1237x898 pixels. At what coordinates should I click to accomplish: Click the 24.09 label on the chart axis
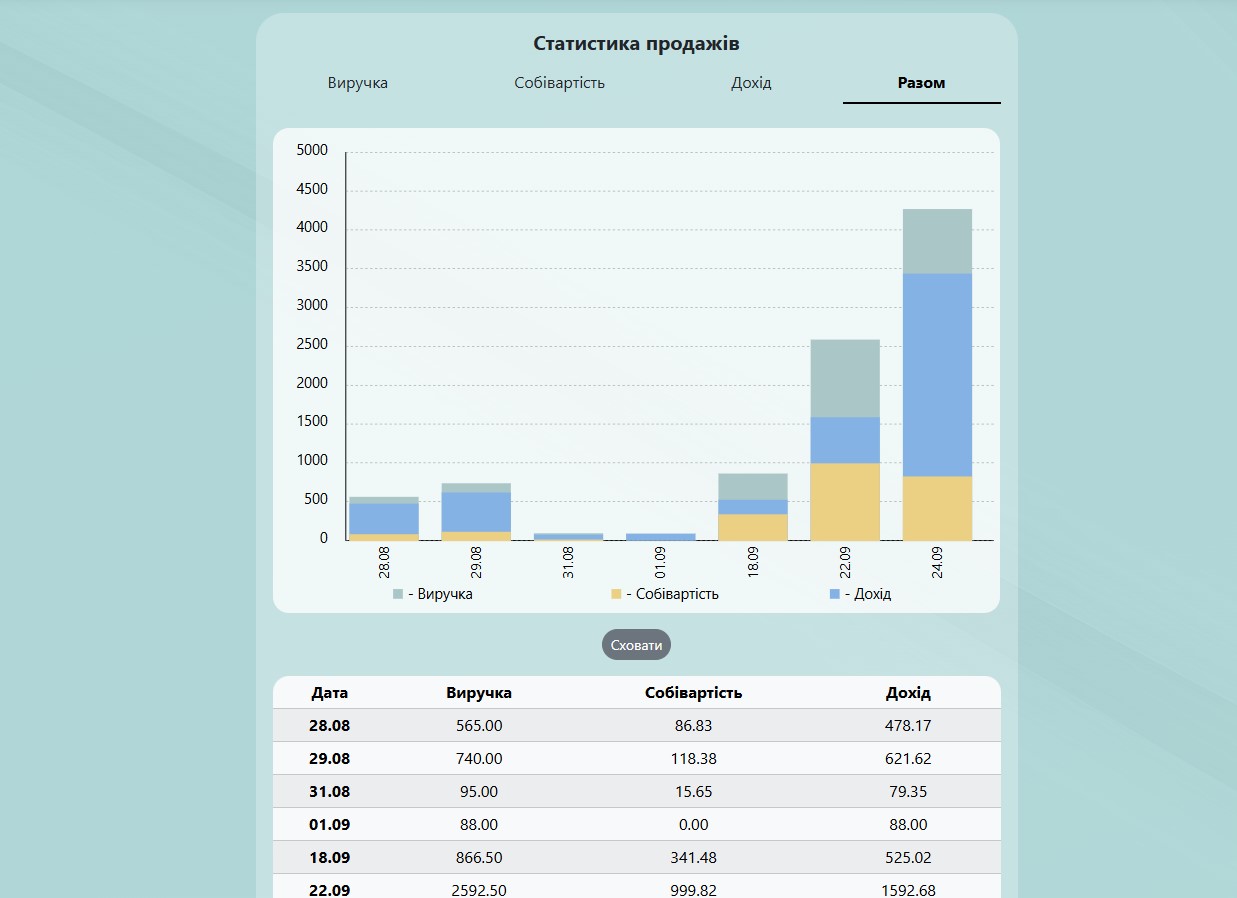click(937, 563)
